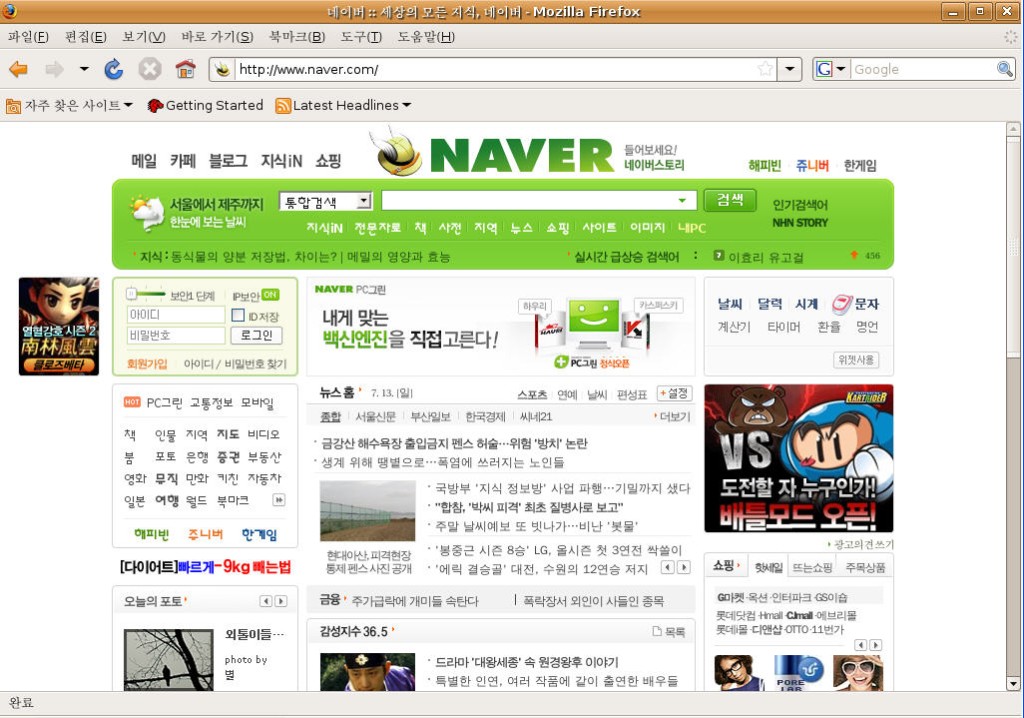Click the browser Back arrow button

pyautogui.click(x=18, y=69)
